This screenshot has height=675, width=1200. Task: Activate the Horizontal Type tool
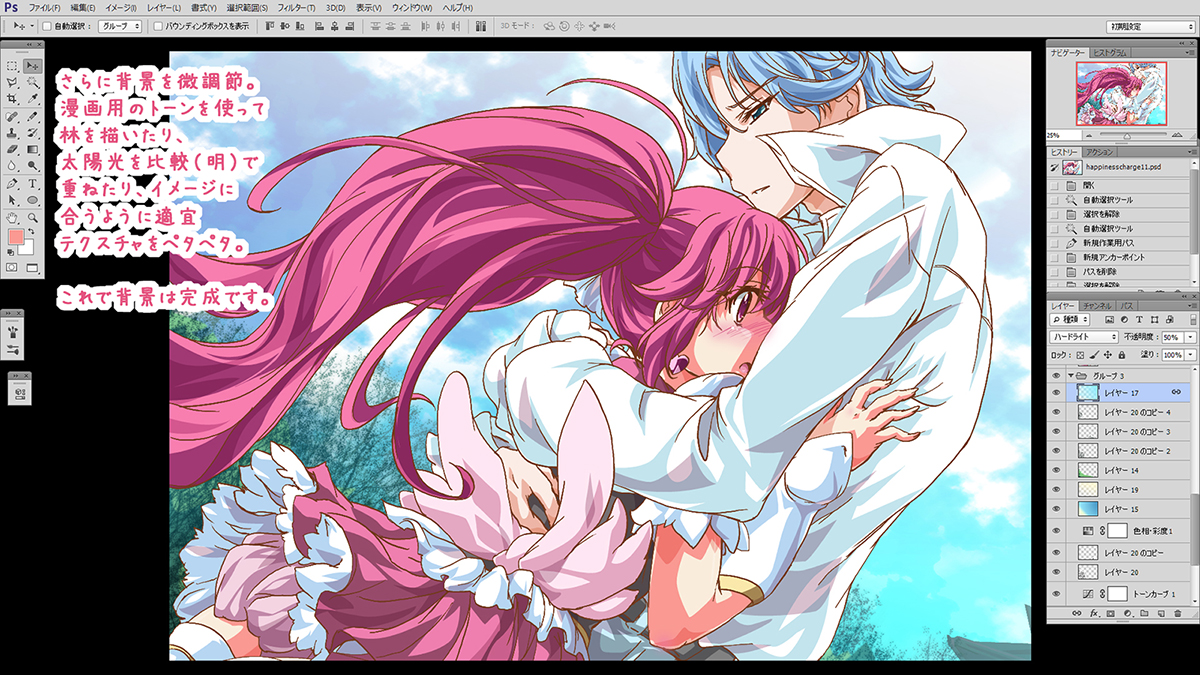coord(33,184)
